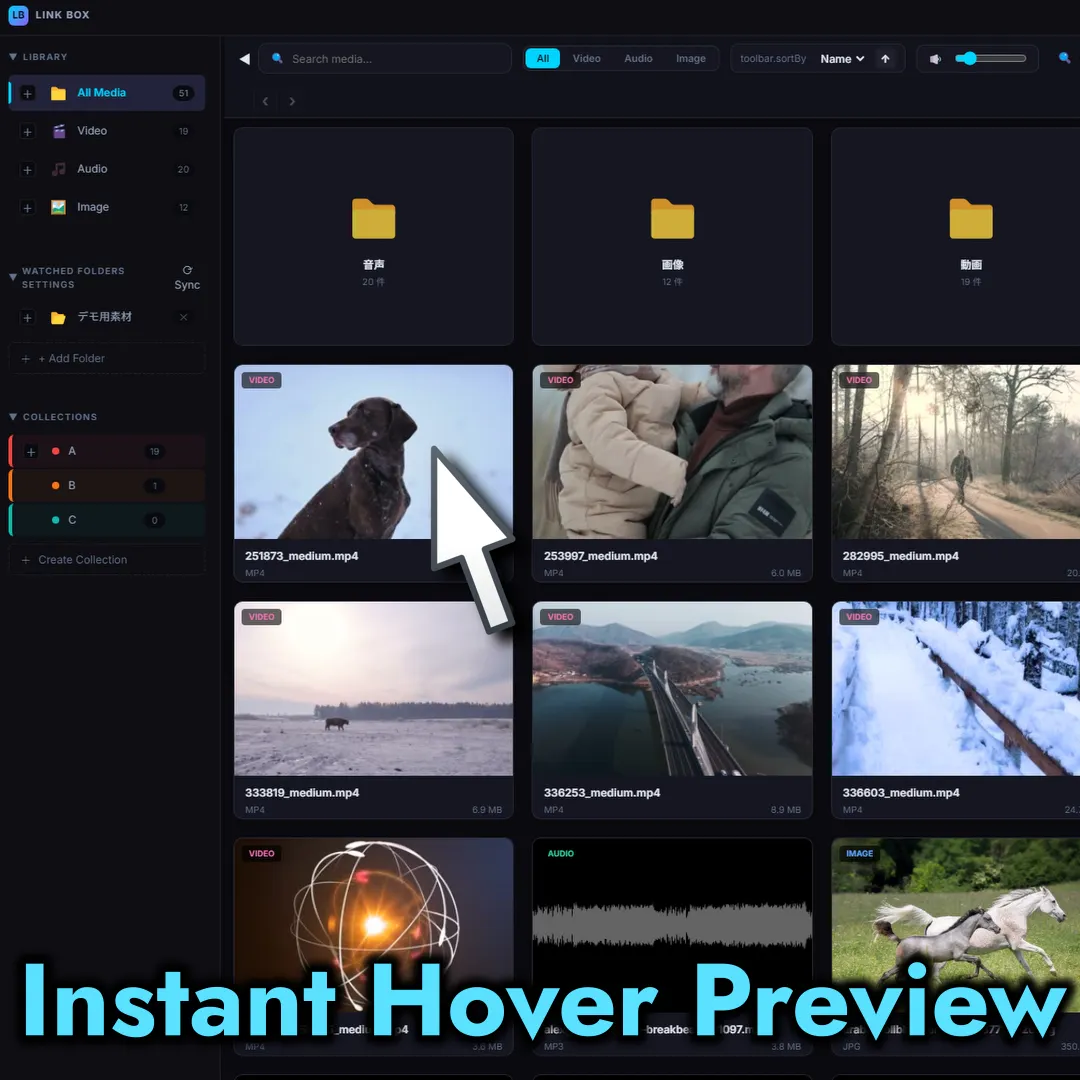Select the Audio filter tab
Image resolution: width=1080 pixels, height=1080 pixels.
coord(638,59)
